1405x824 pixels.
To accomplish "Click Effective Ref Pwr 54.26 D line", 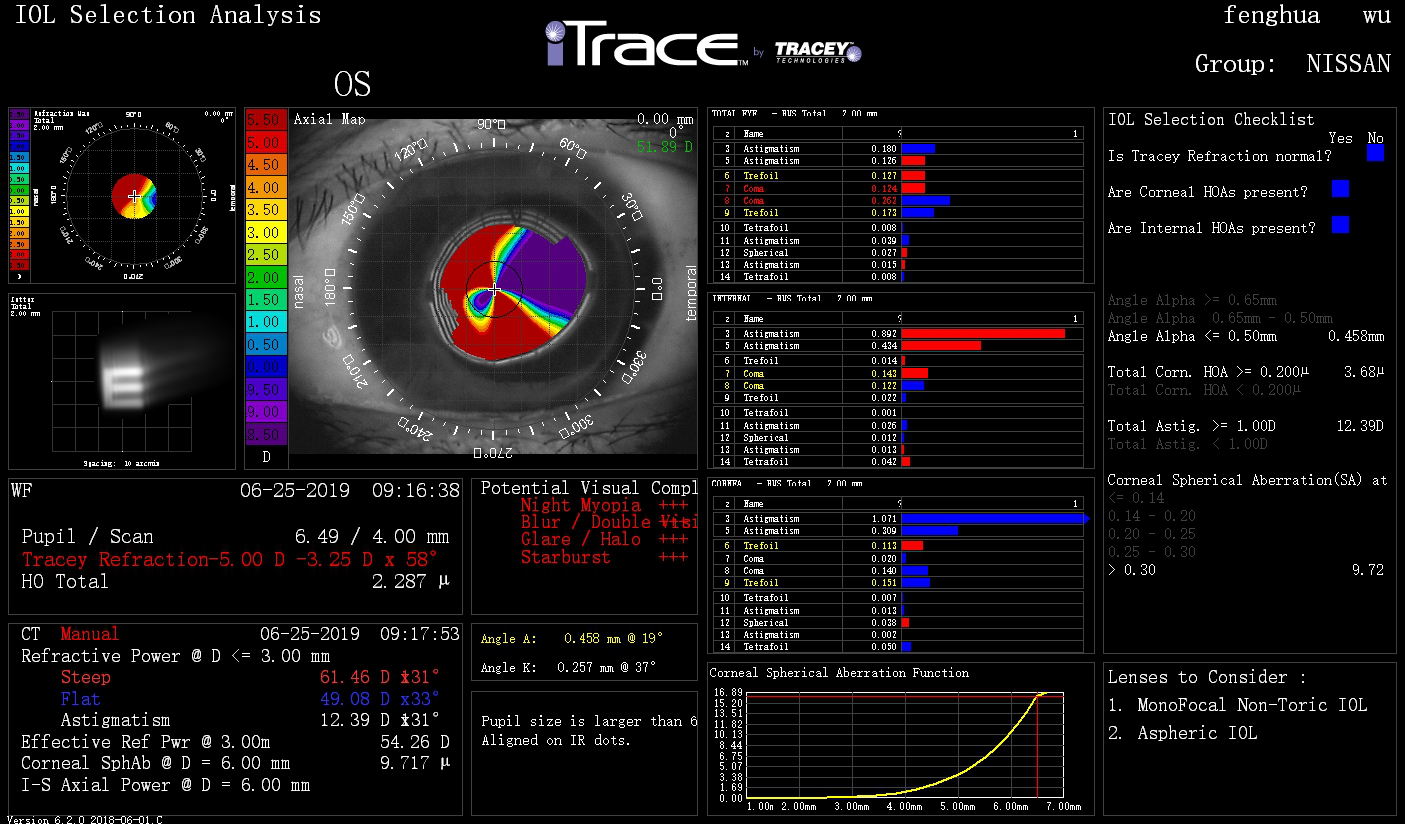I will (x=236, y=742).
